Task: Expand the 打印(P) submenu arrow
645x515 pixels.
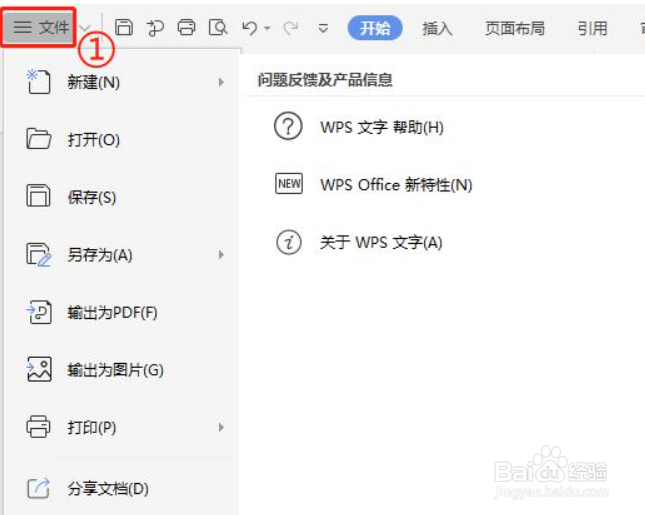Action: pyautogui.click(x=221, y=428)
